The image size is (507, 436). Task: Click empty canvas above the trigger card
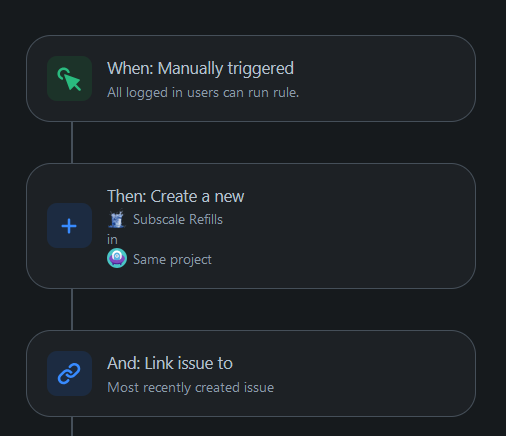[250, 17]
